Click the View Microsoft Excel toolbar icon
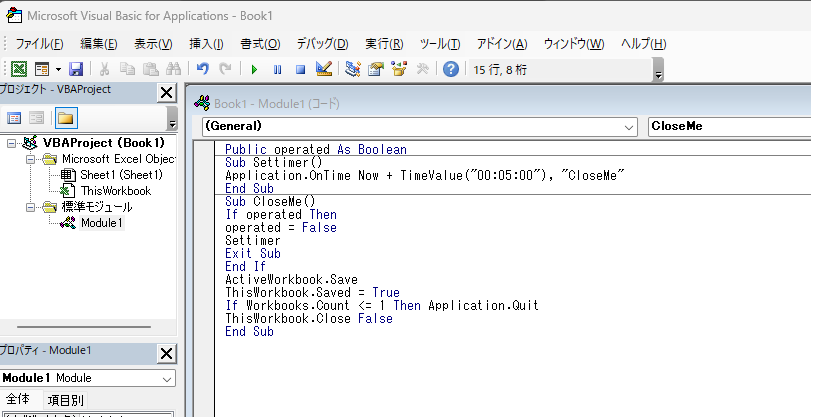The width and height of the screenshot is (827, 417). [19, 69]
